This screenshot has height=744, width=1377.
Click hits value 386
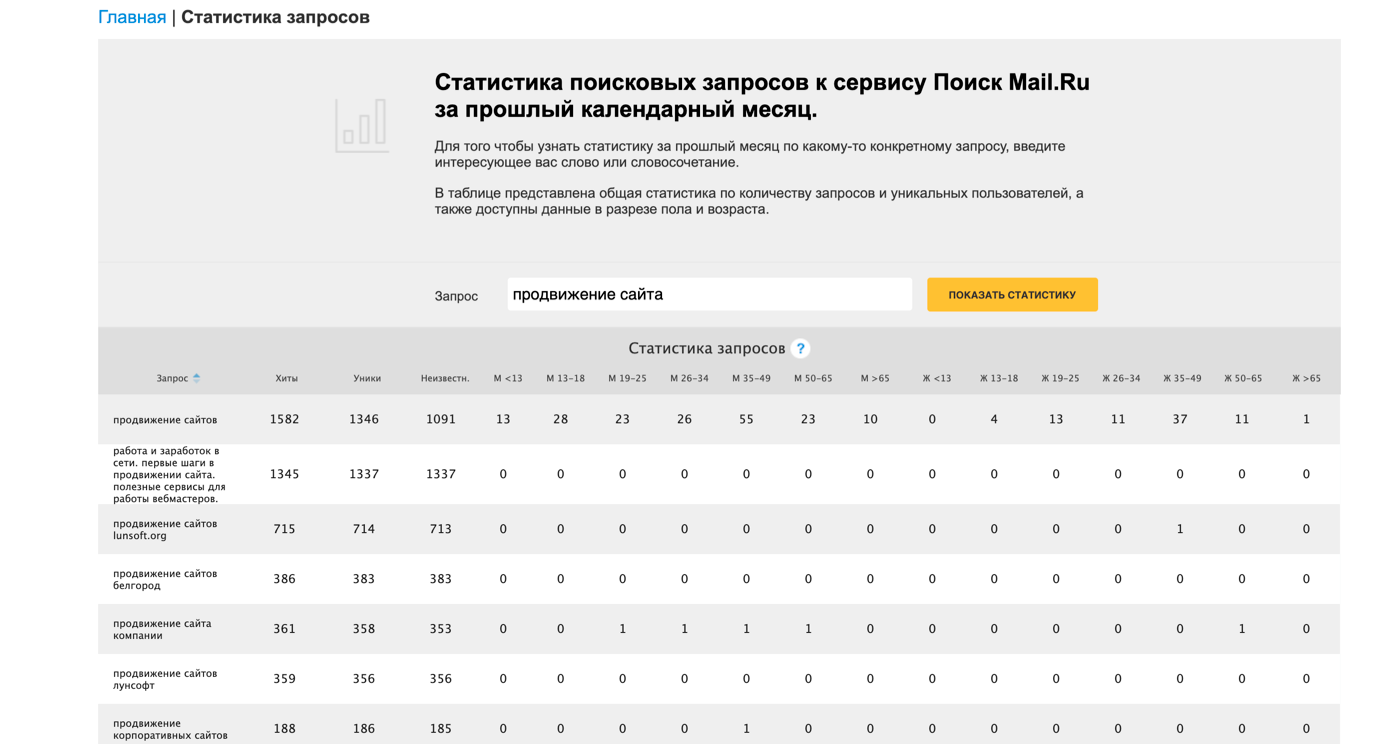(x=284, y=579)
